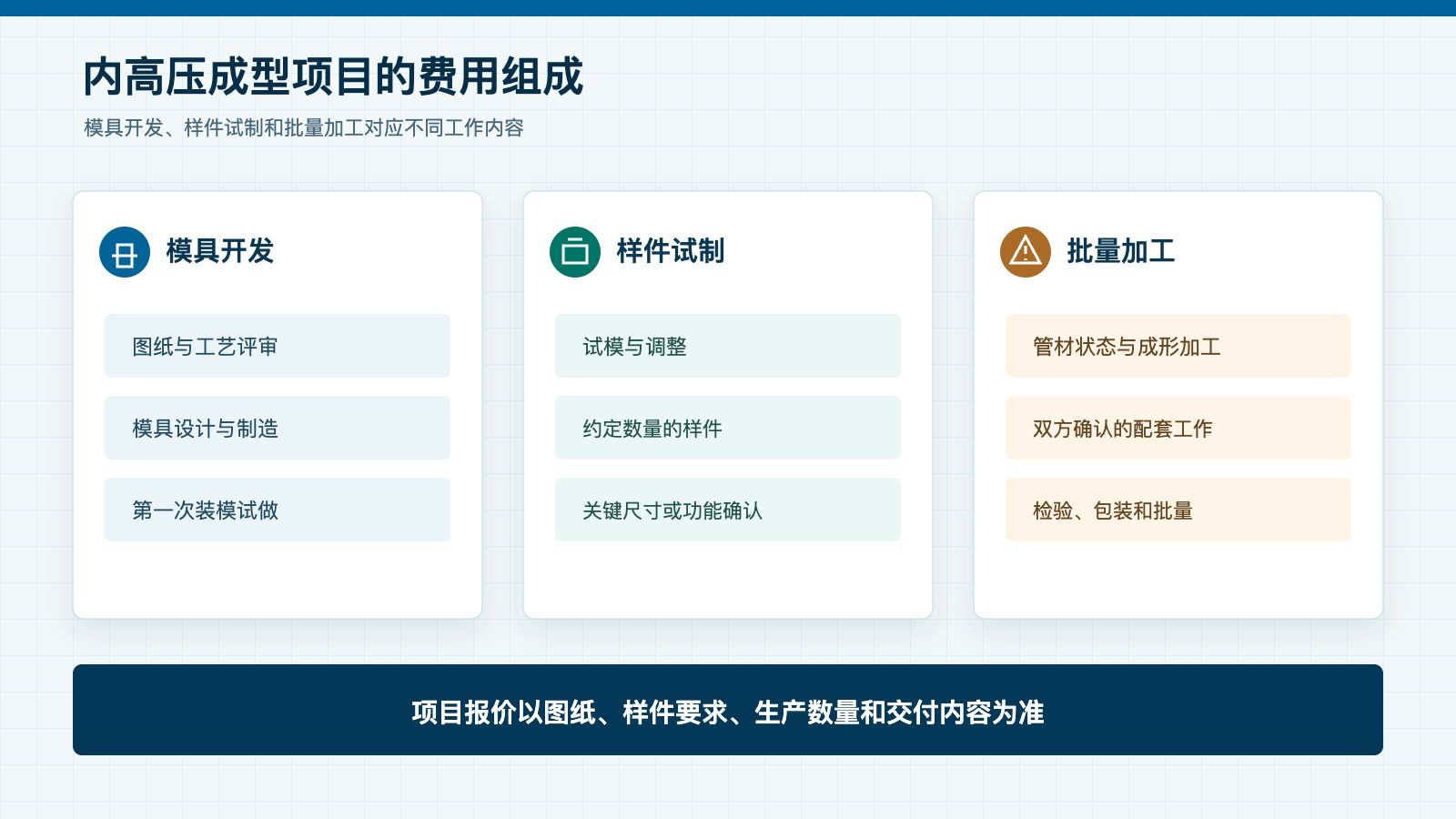The height and width of the screenshot is (819, 1456).
Task: Click the 双方确认的配套工作 item
Action: click(1178, 428)
